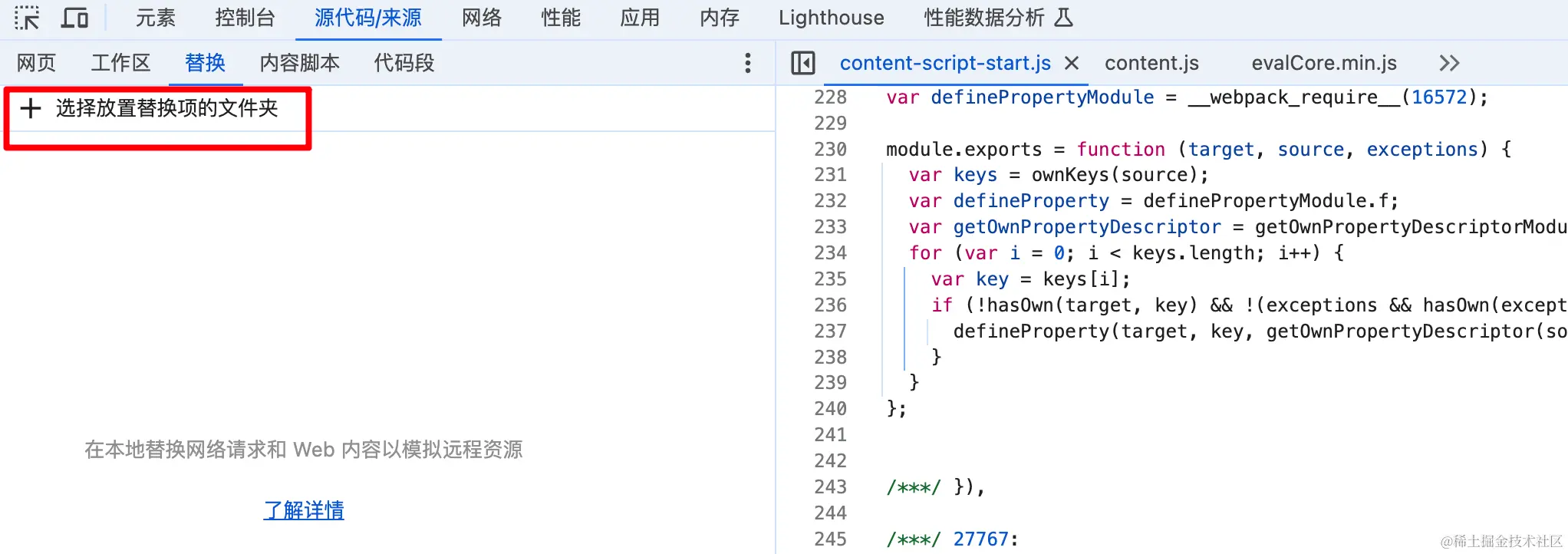
Task: Go to the 内存 tab
Action: pos(720,18)
